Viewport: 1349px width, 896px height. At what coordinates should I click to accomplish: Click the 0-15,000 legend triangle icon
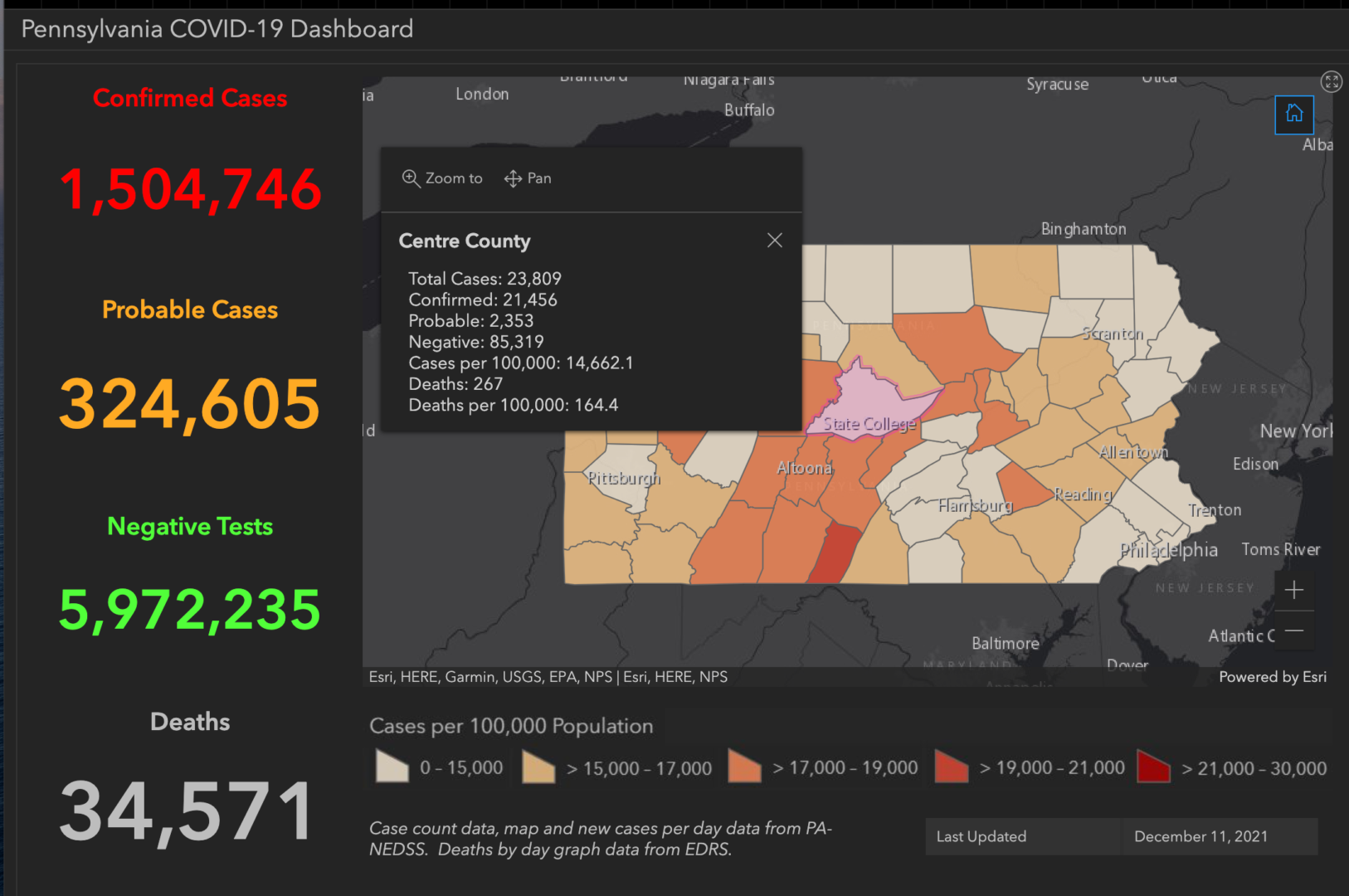click(x=391, y=767)
